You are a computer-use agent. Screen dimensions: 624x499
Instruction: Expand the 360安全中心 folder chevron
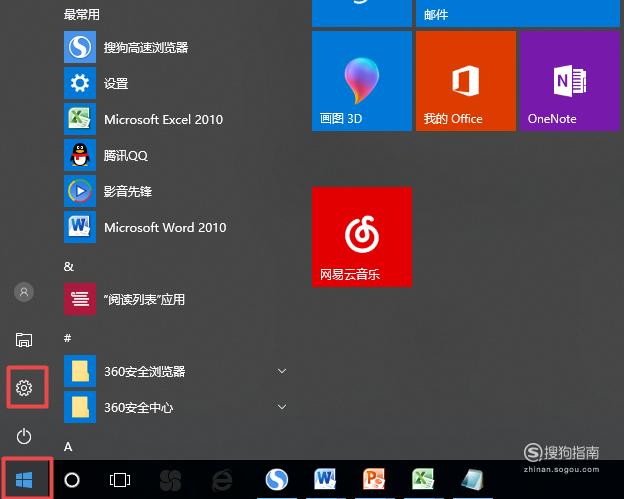pyautogui.click(x=282, y=407)
